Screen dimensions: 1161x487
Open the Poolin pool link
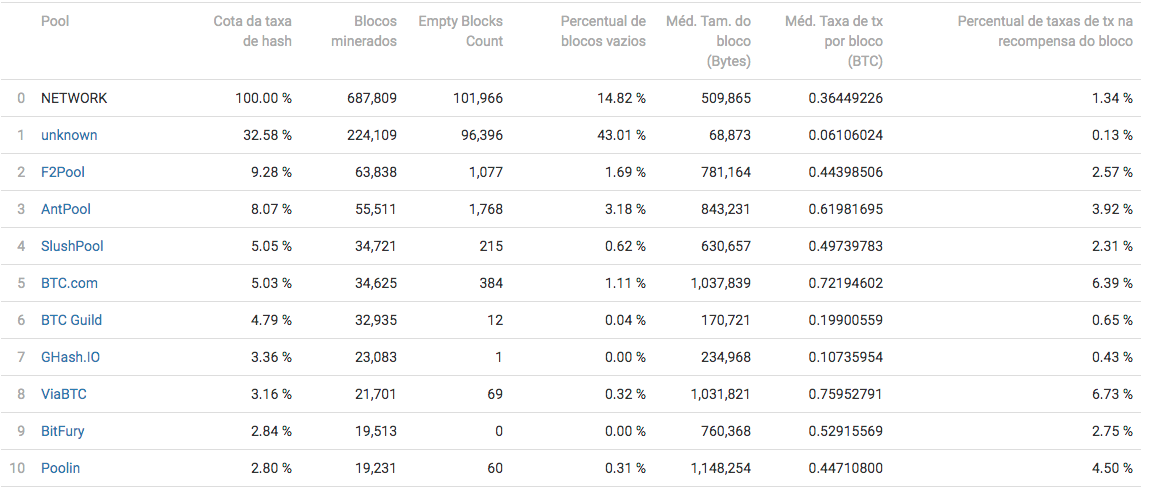(x=61, y=468)
